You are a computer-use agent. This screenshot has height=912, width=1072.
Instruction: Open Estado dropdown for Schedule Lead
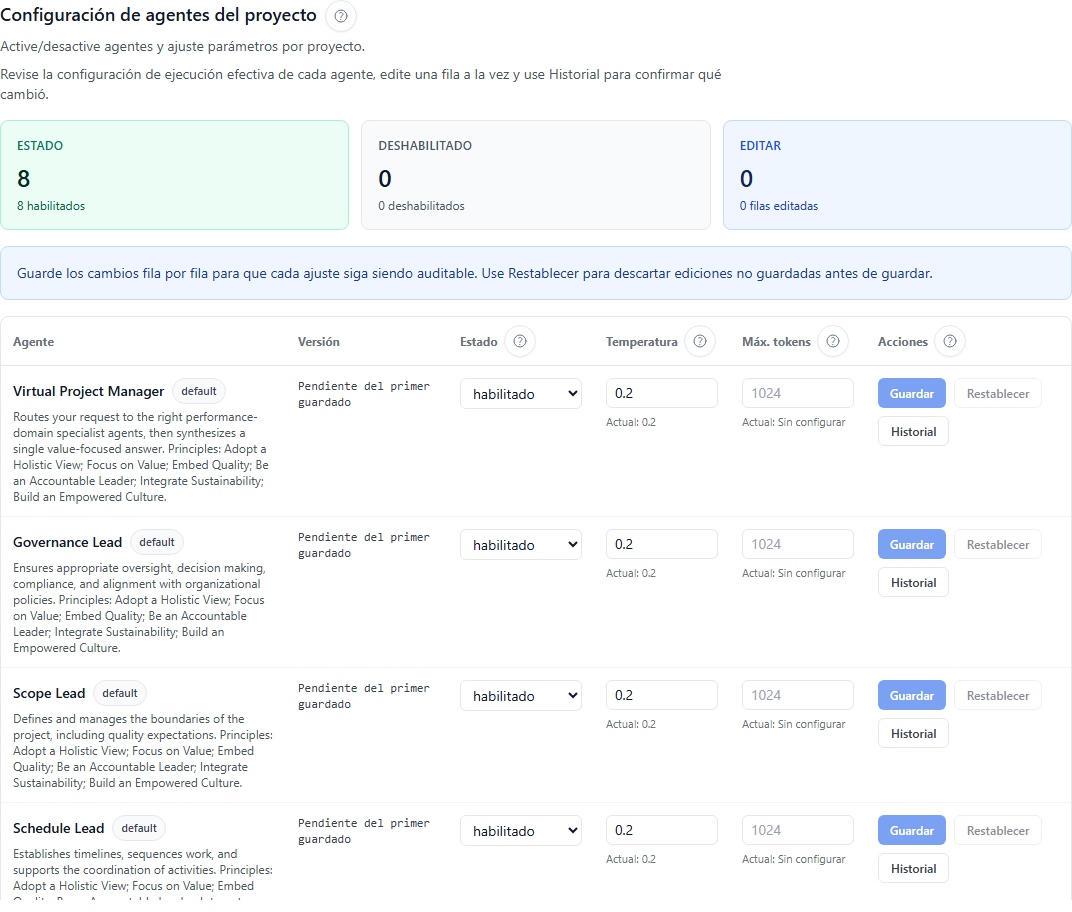[521, 831]
